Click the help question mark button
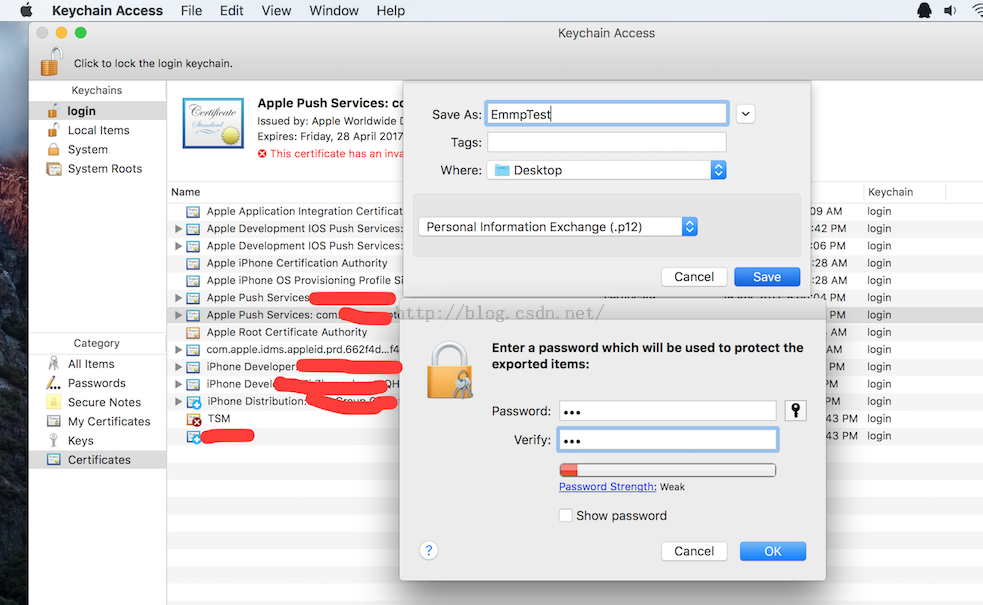The image size is (983, 605). pyautogui.click(x=428, y=550)
